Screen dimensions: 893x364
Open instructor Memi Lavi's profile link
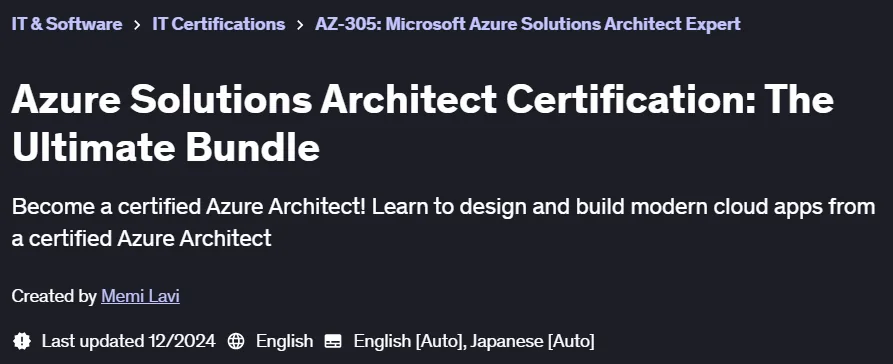pos(141,296)
